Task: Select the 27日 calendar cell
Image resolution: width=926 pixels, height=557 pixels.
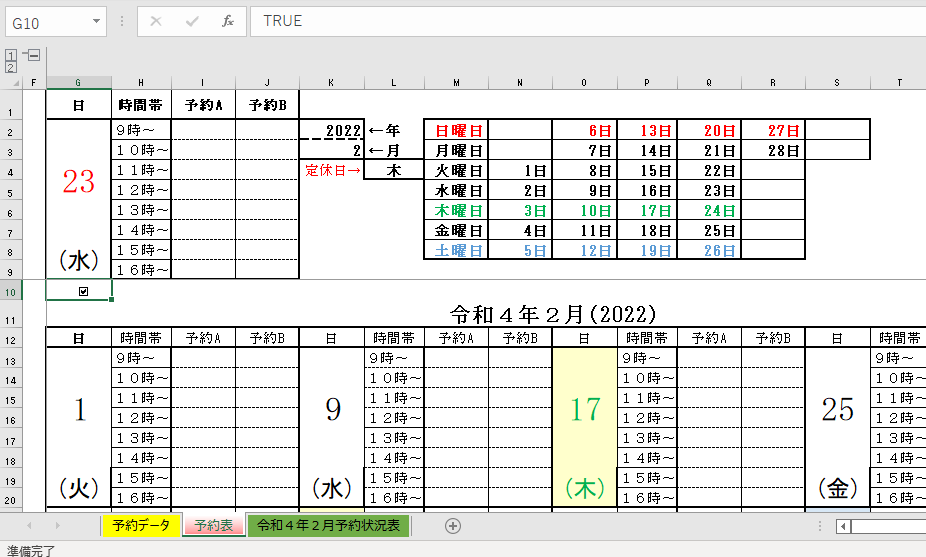Action: point(773,130)
